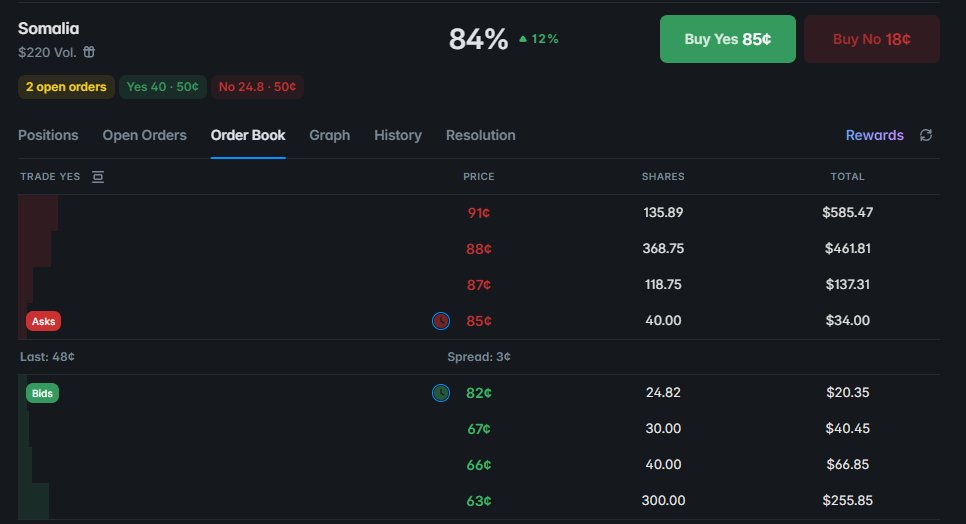
Task: Select the 67¢ bid price
Action: pyautogui.click(x=479, y=429)
